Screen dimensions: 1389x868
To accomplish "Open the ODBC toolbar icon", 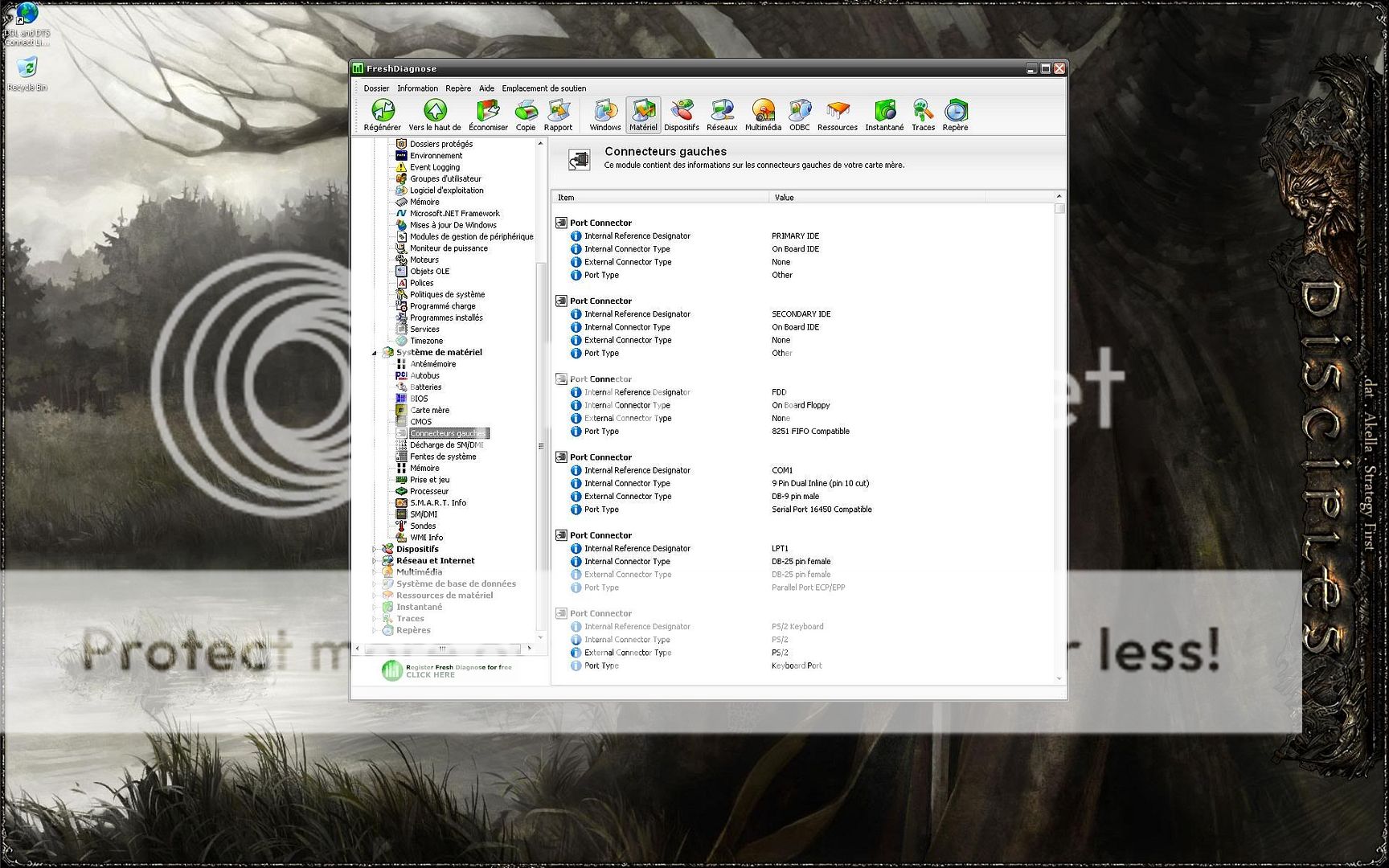I will [x=799, y=114].
